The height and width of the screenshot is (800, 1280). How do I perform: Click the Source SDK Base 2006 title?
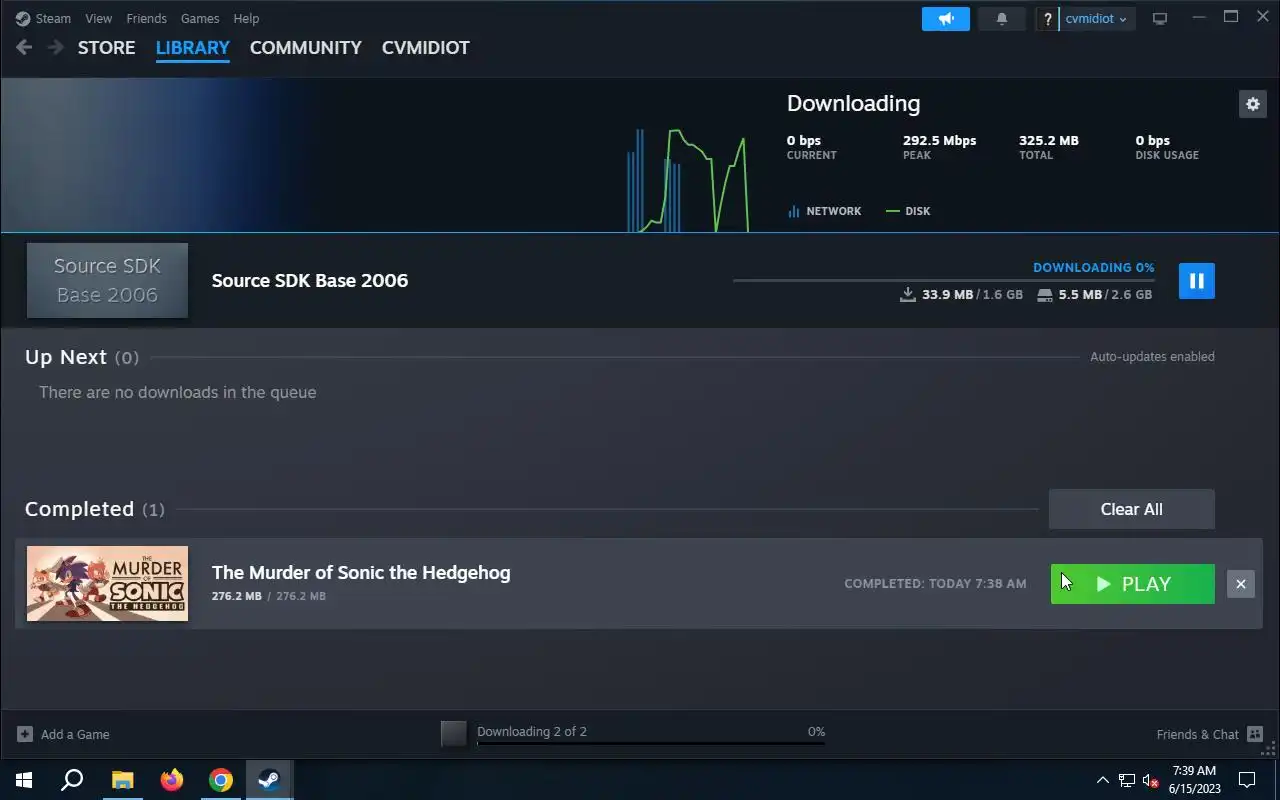click(x=310, y=280)
